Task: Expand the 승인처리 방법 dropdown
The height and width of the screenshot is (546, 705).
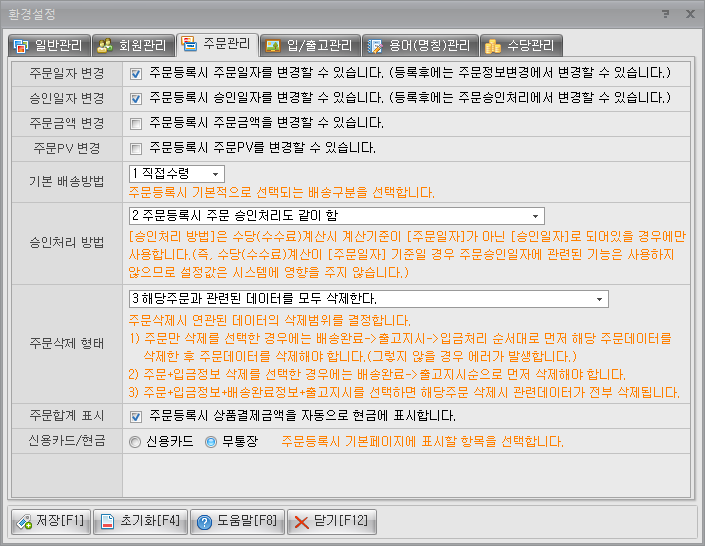Action: tap(536, 216)
